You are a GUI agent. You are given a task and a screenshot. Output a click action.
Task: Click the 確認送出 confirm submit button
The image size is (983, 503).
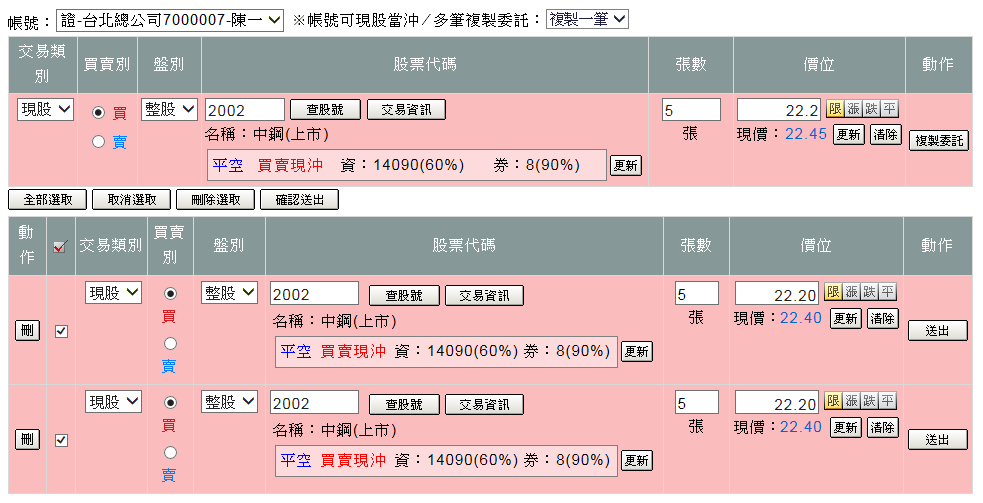tap(299, 200)
